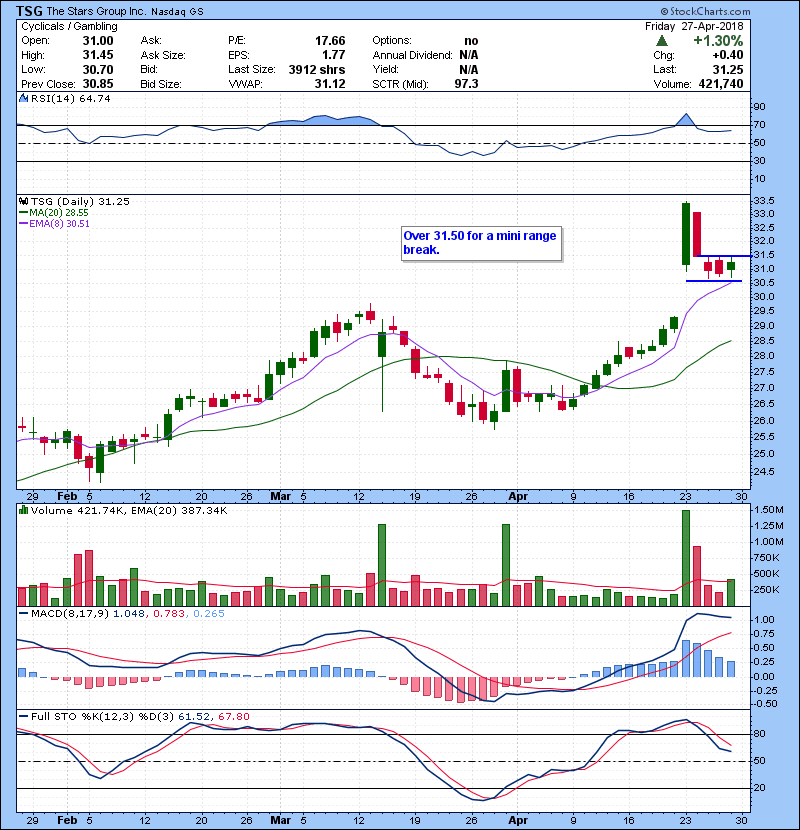Click the Options value no
This screenshot has height=830, width=800.
[471, 41]
